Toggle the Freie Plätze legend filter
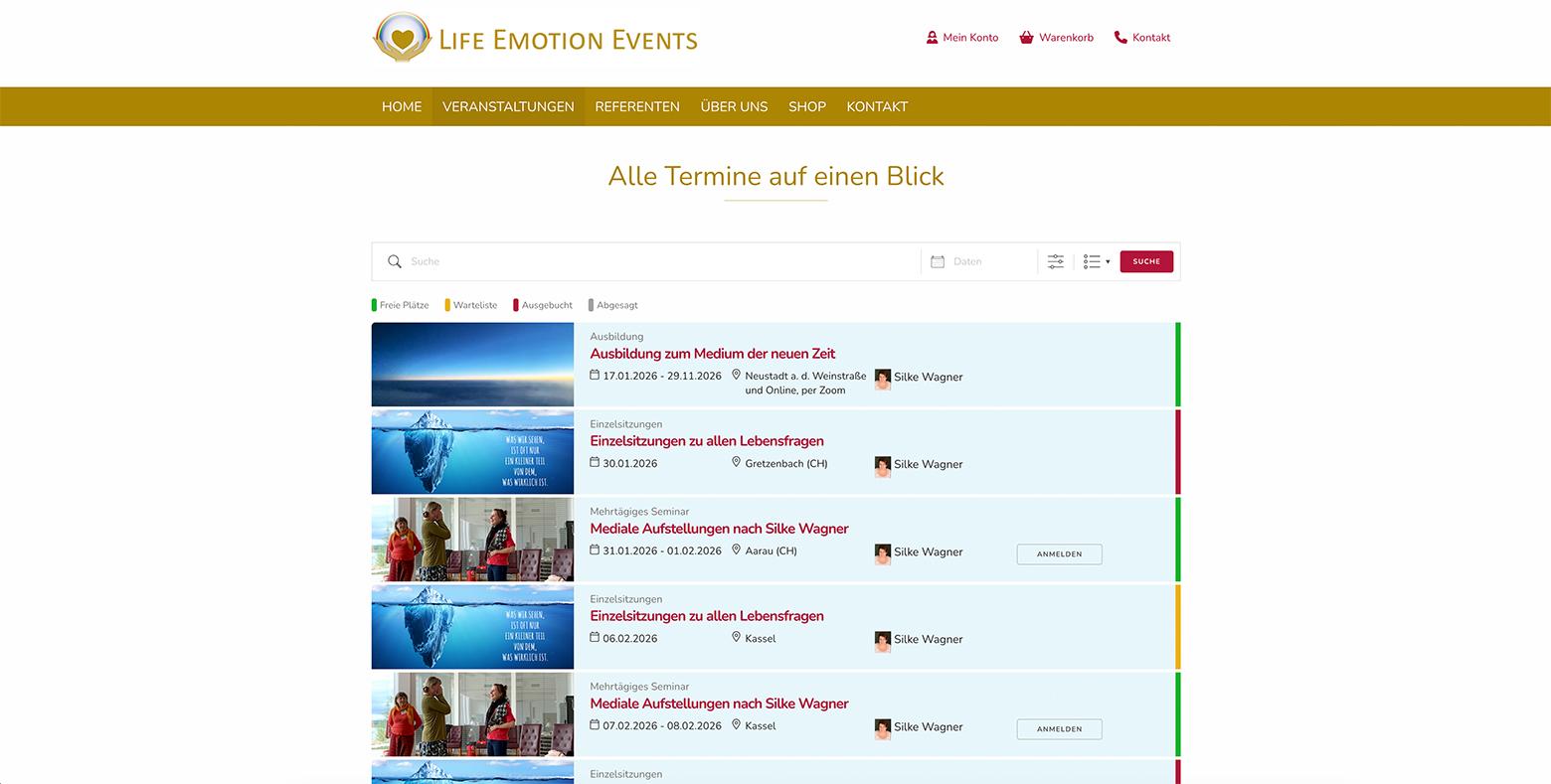This screenshot has height=784, width=1551. pyautogui.click(x=401, y=305)
